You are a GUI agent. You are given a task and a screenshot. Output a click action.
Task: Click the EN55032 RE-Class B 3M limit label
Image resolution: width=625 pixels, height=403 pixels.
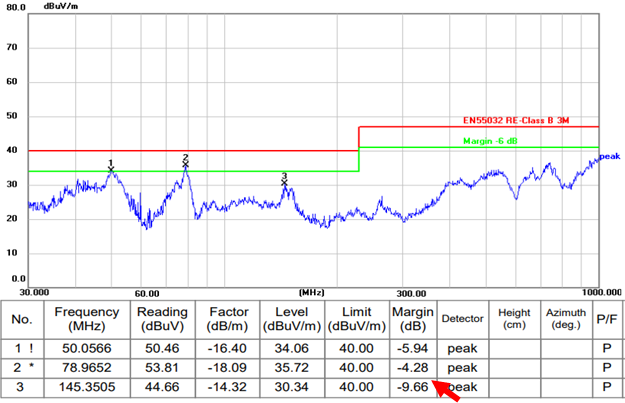coord(516,120)
